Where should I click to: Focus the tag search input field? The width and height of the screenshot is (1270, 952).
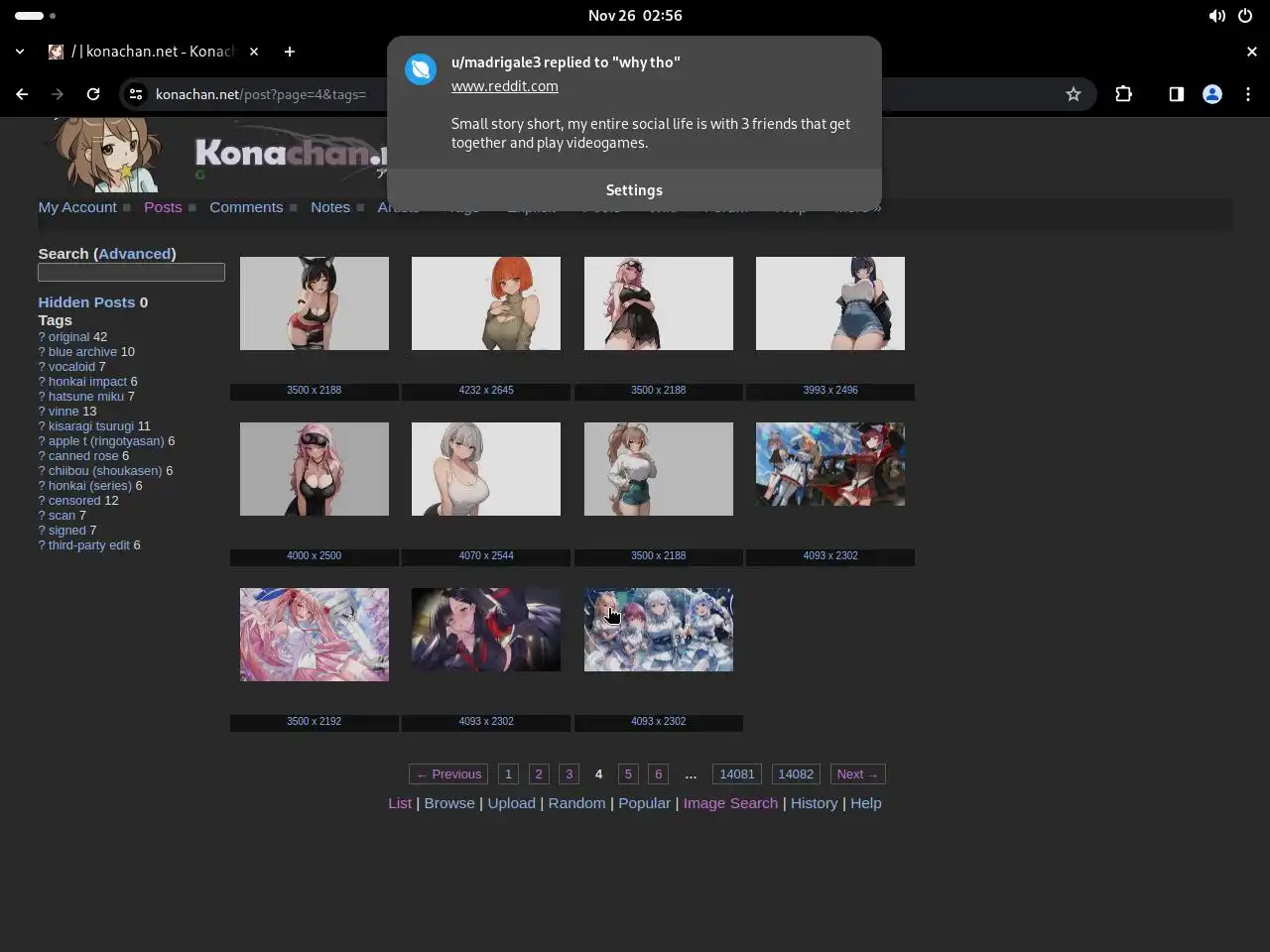(131, 272)
